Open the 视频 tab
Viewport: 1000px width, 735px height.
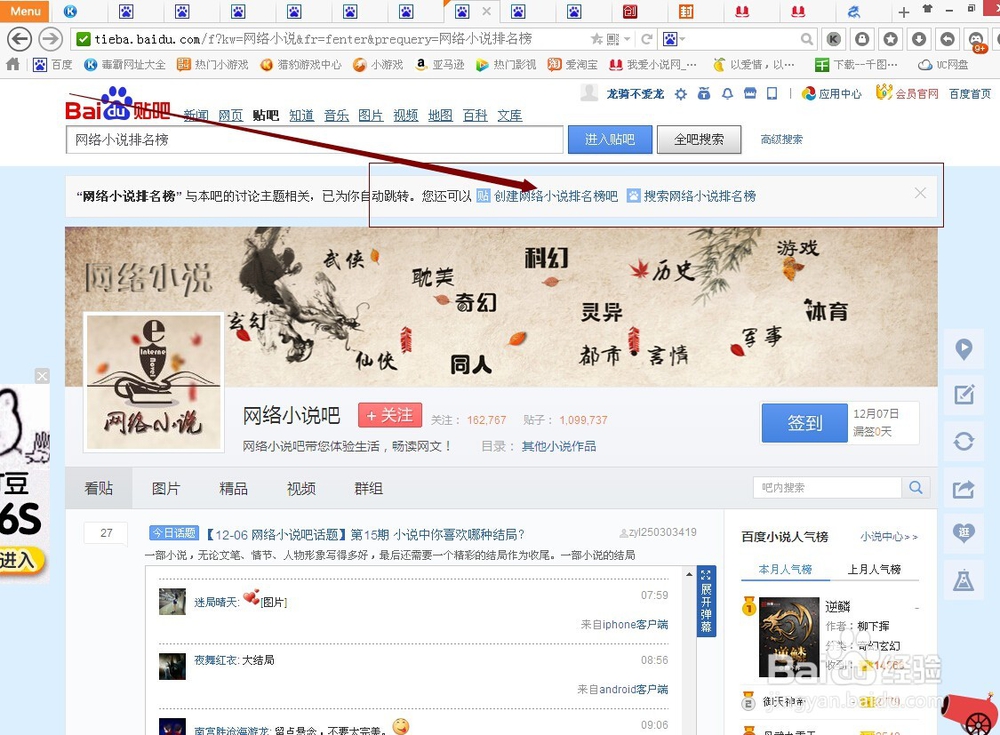point(301,488)
